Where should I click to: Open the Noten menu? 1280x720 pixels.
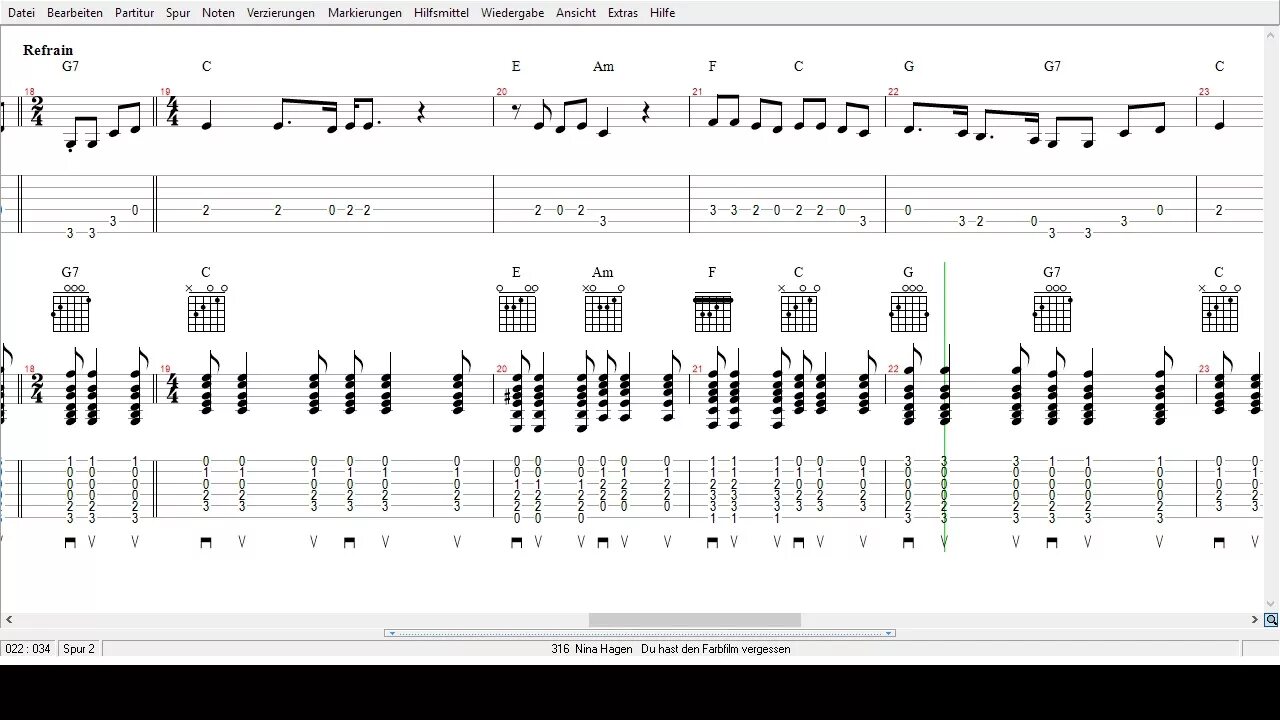click(218, 13)
